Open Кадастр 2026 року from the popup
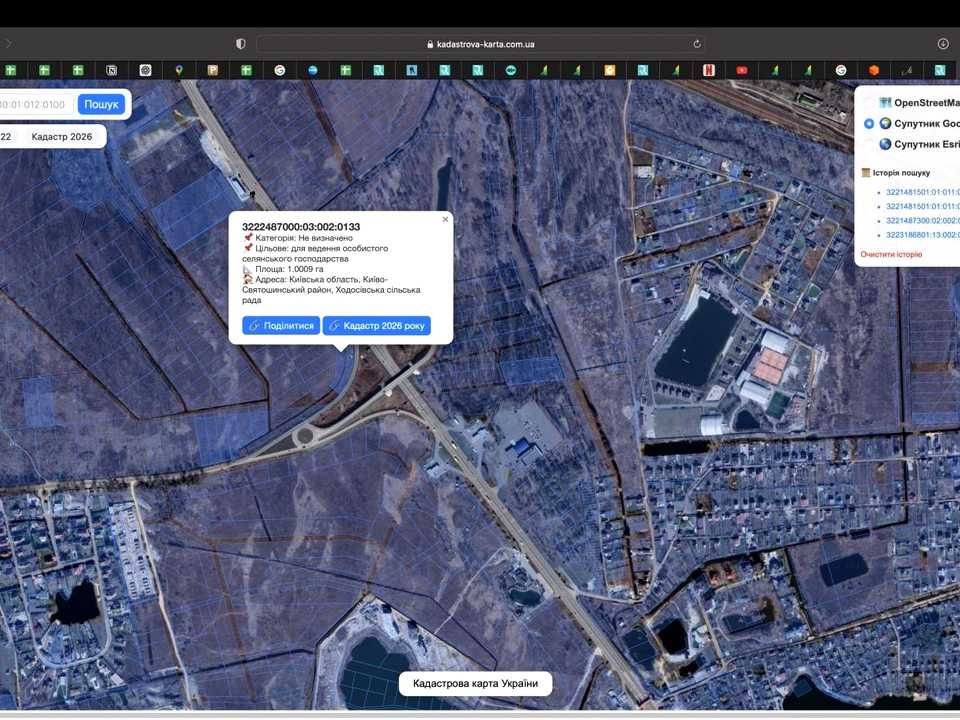 pos(377,326)
